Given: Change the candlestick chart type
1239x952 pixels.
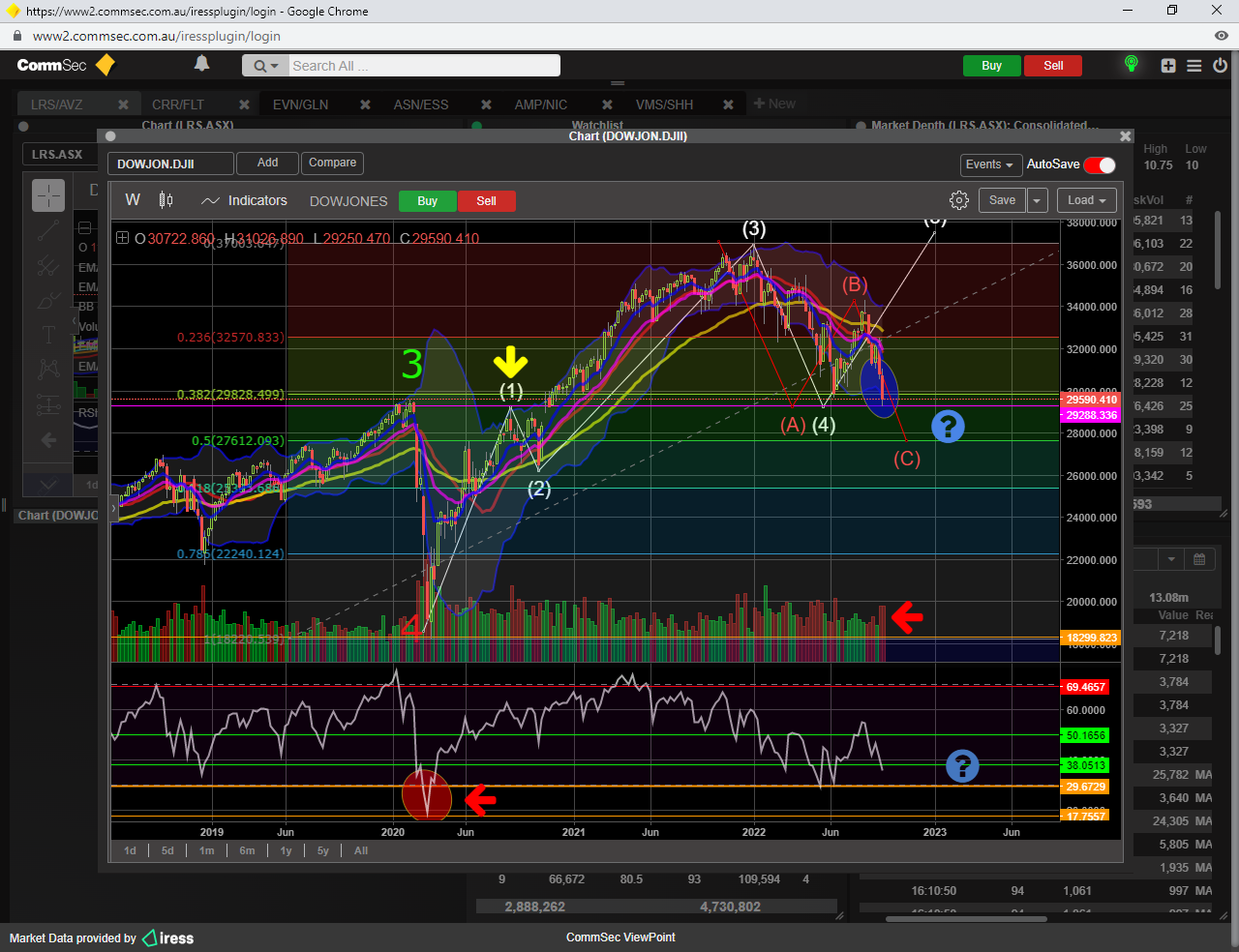Looking at the screenshot, I should click(x=166, y=200).
